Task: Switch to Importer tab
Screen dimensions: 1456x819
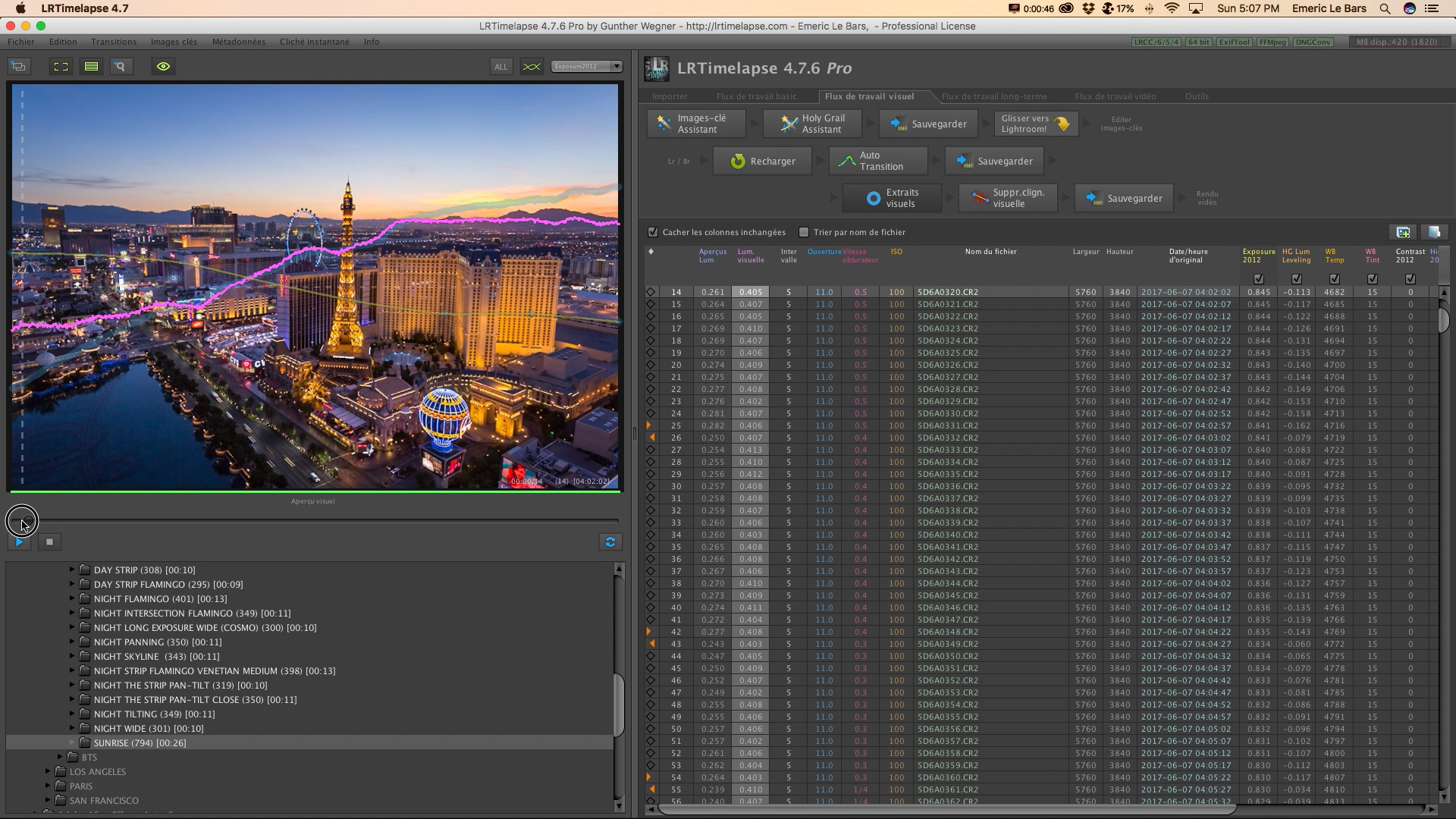Action: click(x=670, y=96)
